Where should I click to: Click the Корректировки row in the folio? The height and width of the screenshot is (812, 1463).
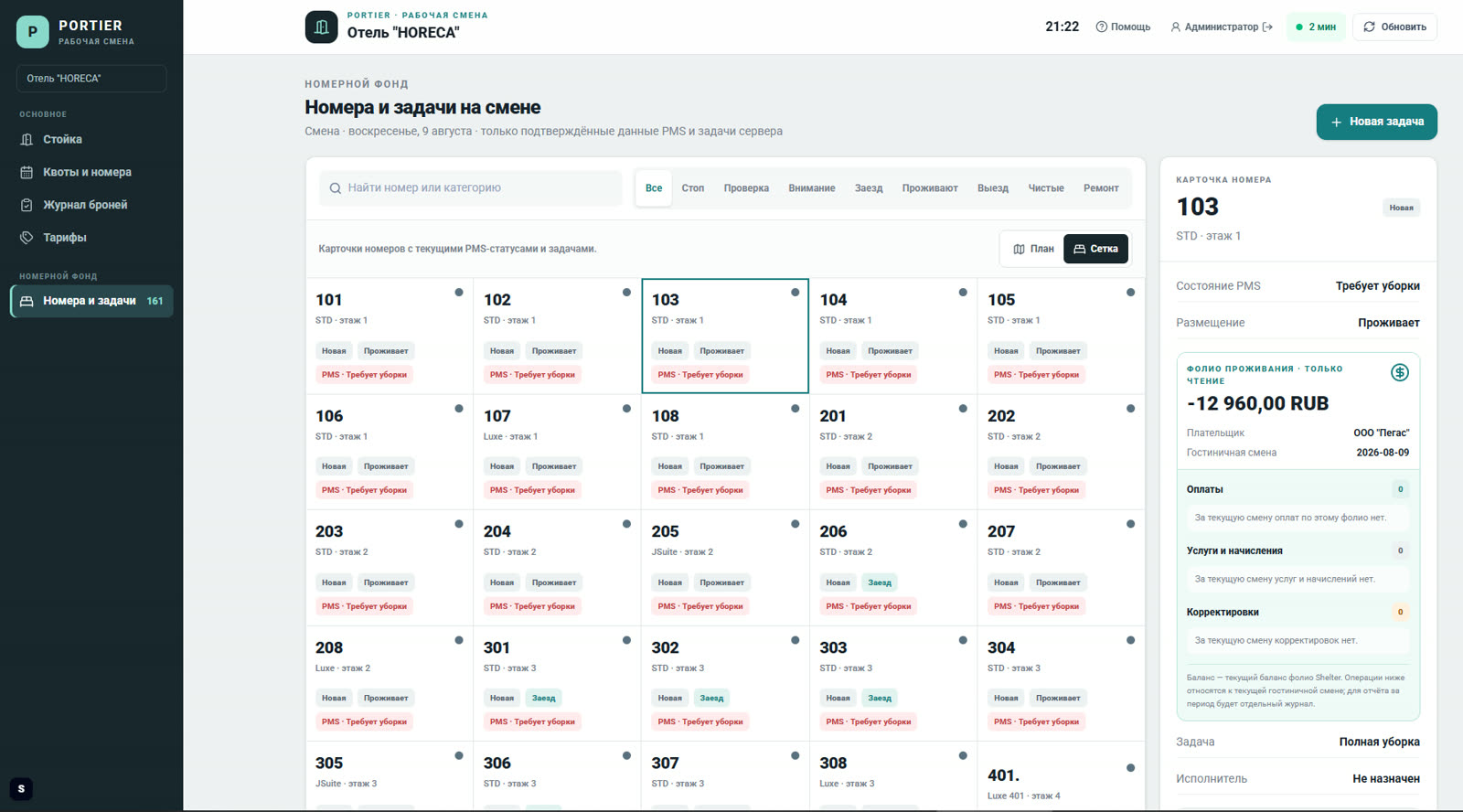pos(1297,612)
